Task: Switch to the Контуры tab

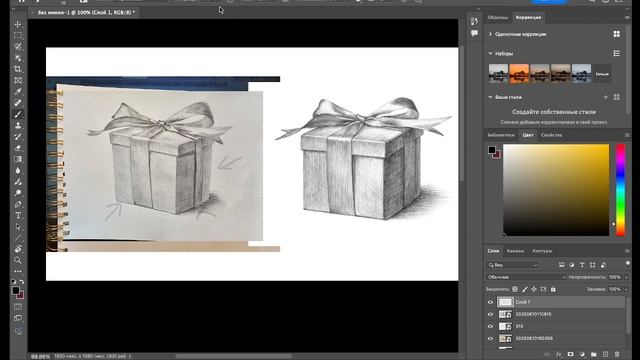Action: [x=542, y=251]
